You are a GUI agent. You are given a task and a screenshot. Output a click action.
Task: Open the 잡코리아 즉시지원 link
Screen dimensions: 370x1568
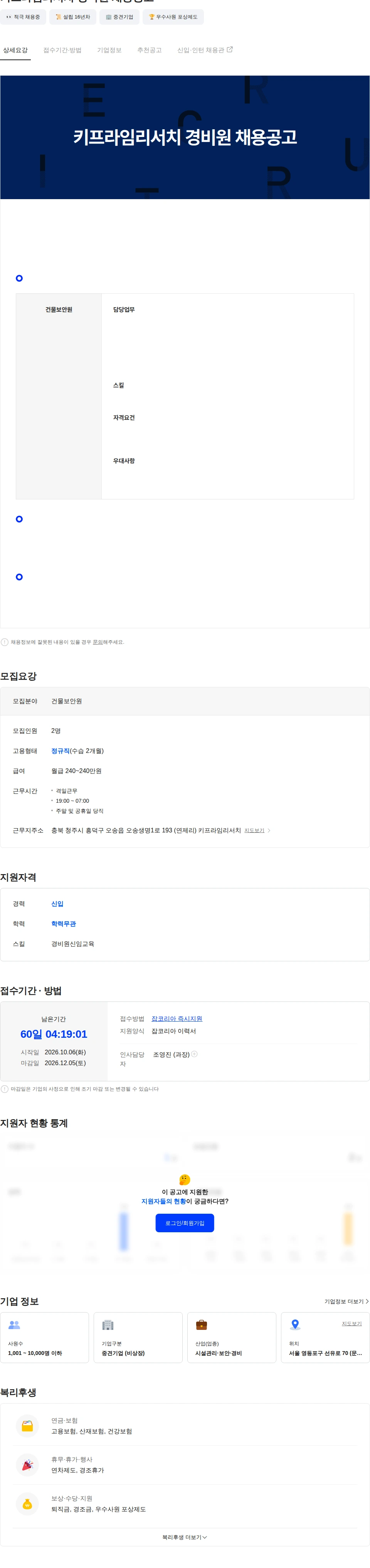tap(177, 1019)
